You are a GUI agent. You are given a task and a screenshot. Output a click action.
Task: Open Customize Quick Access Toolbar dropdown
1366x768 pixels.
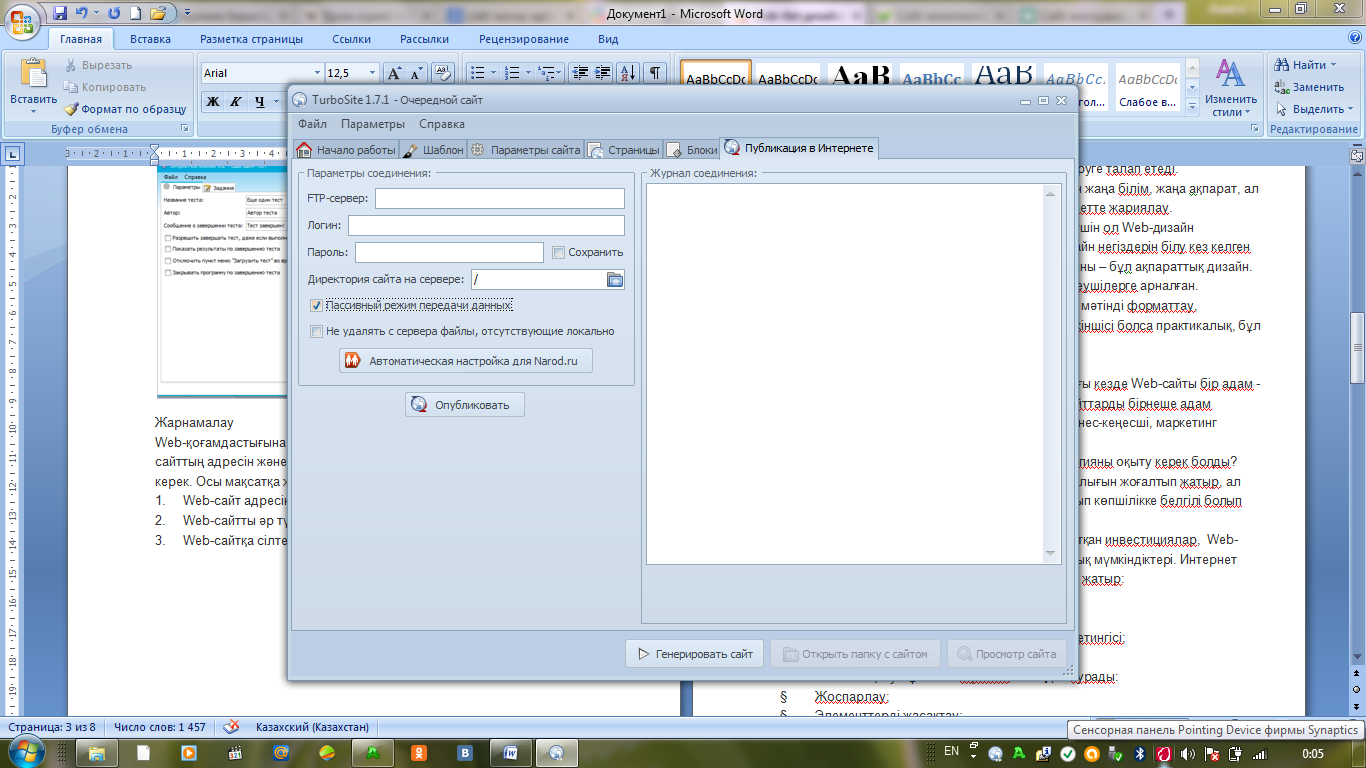(x=188, y=13)
